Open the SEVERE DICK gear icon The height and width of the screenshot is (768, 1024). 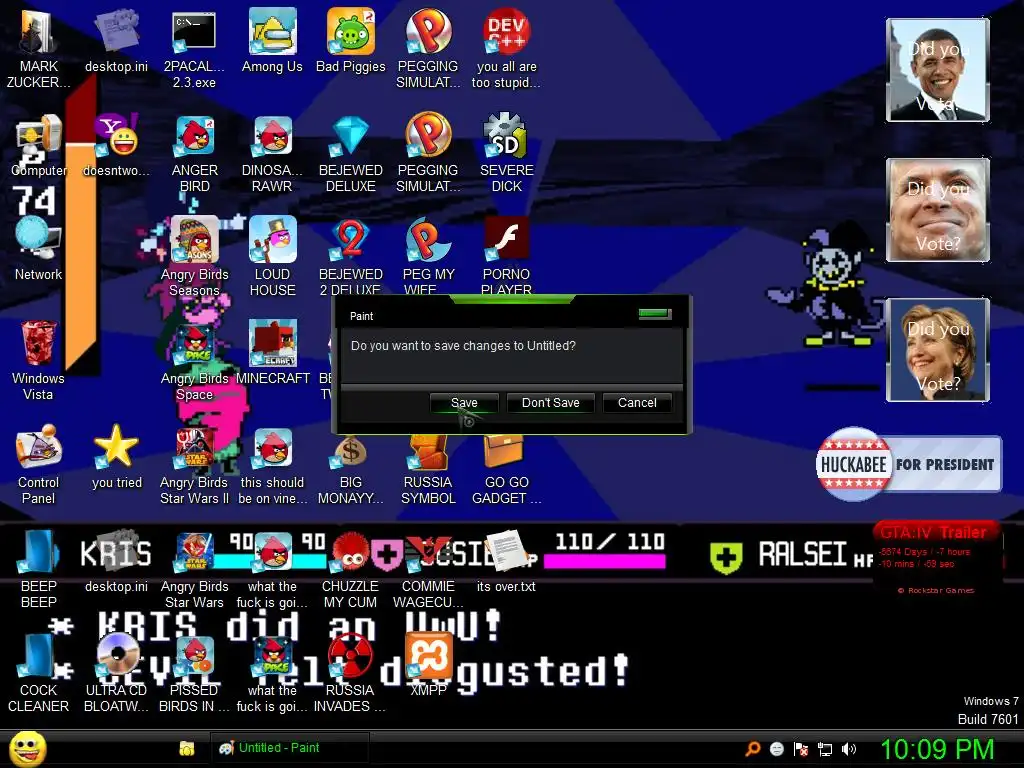[506, 153]
